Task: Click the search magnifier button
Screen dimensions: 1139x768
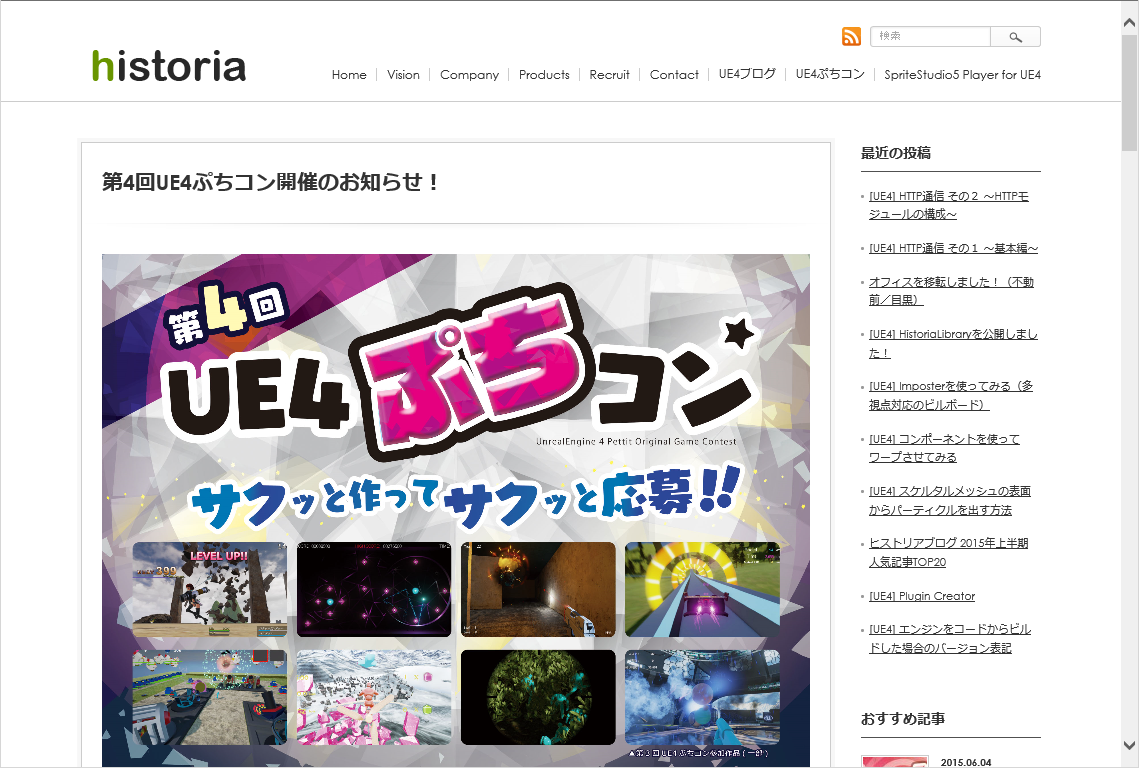Action: 1015,36
